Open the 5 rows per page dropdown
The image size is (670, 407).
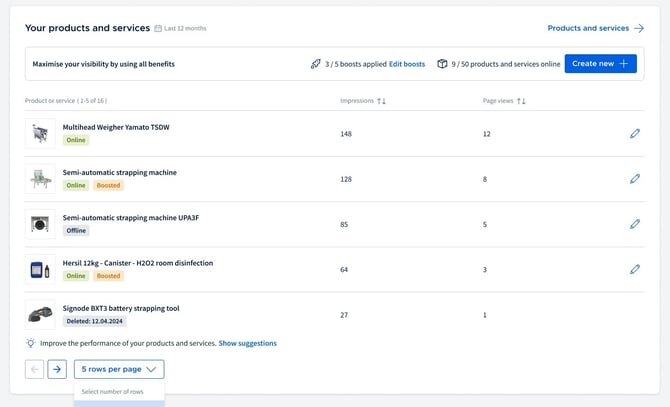point(119,369)
